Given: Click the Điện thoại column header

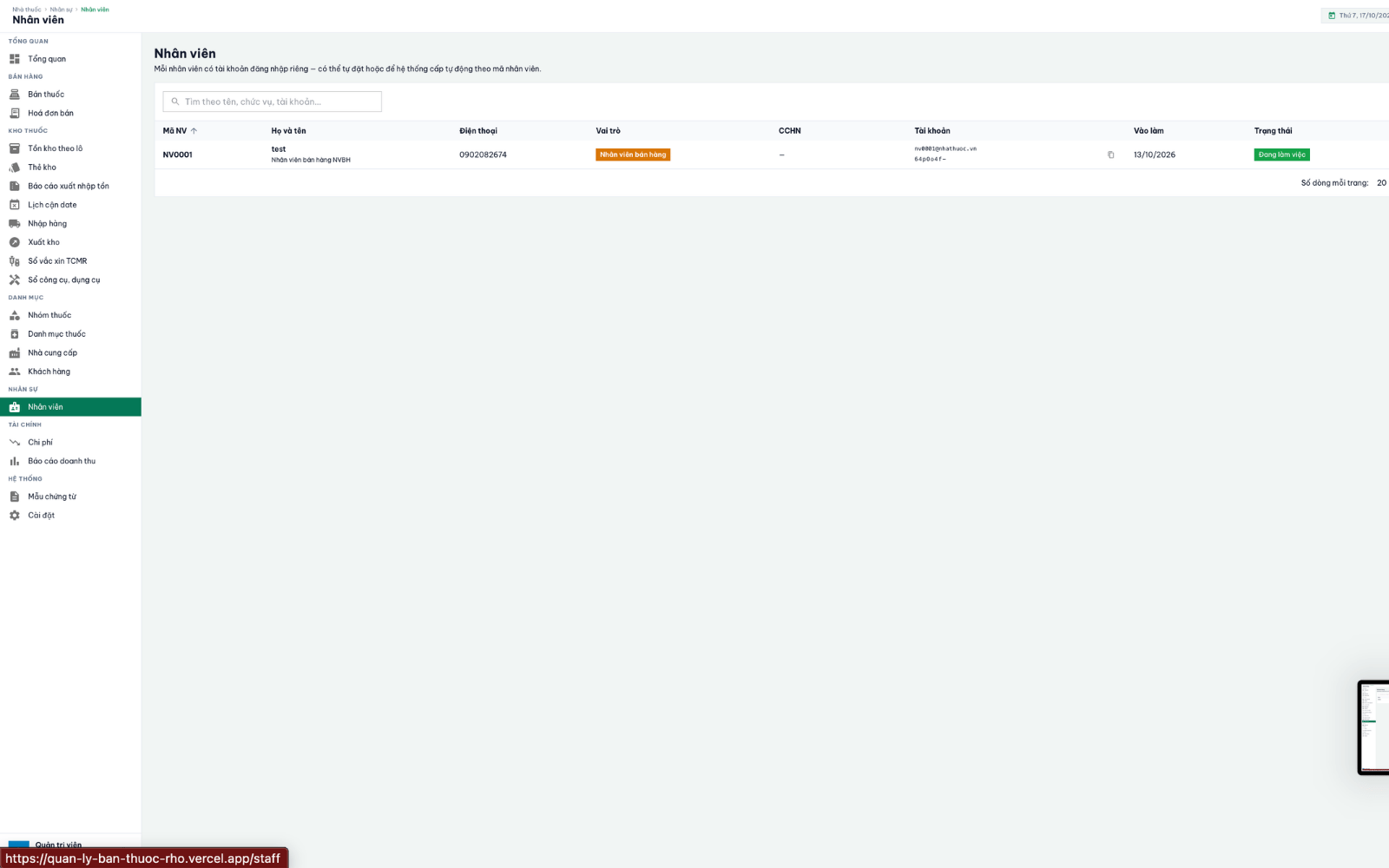Looking at the screenshot, I should point(478,131).
